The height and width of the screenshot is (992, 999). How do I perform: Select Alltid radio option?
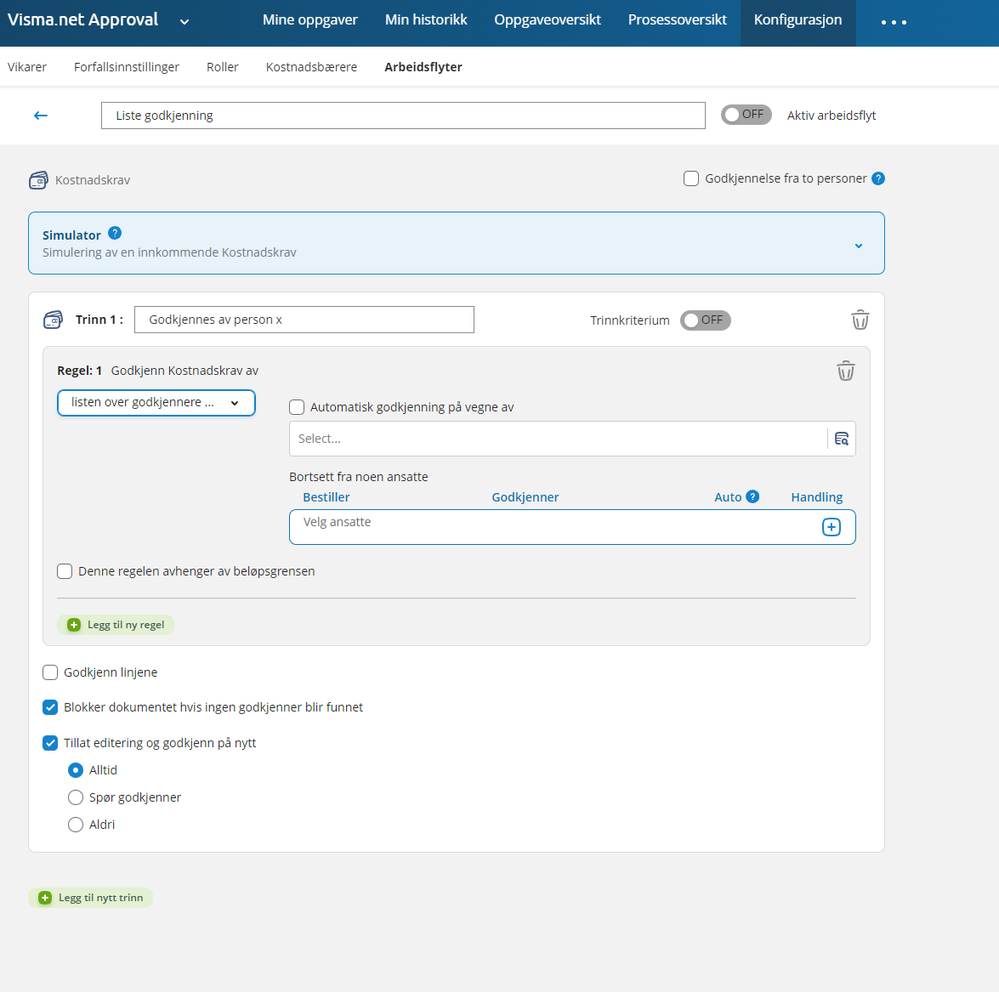[75, 770]
